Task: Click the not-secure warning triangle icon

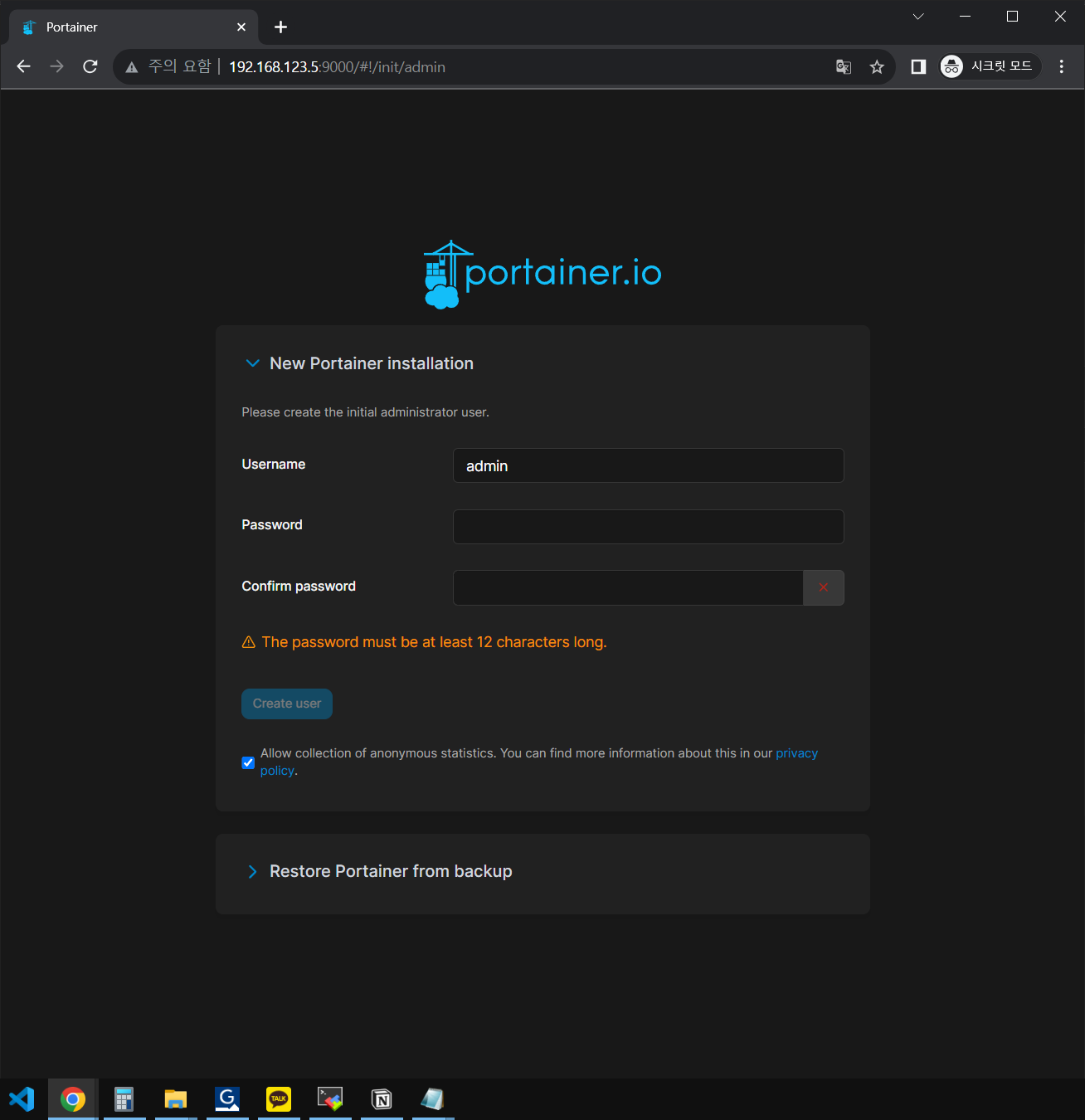Action: point(131,67)
